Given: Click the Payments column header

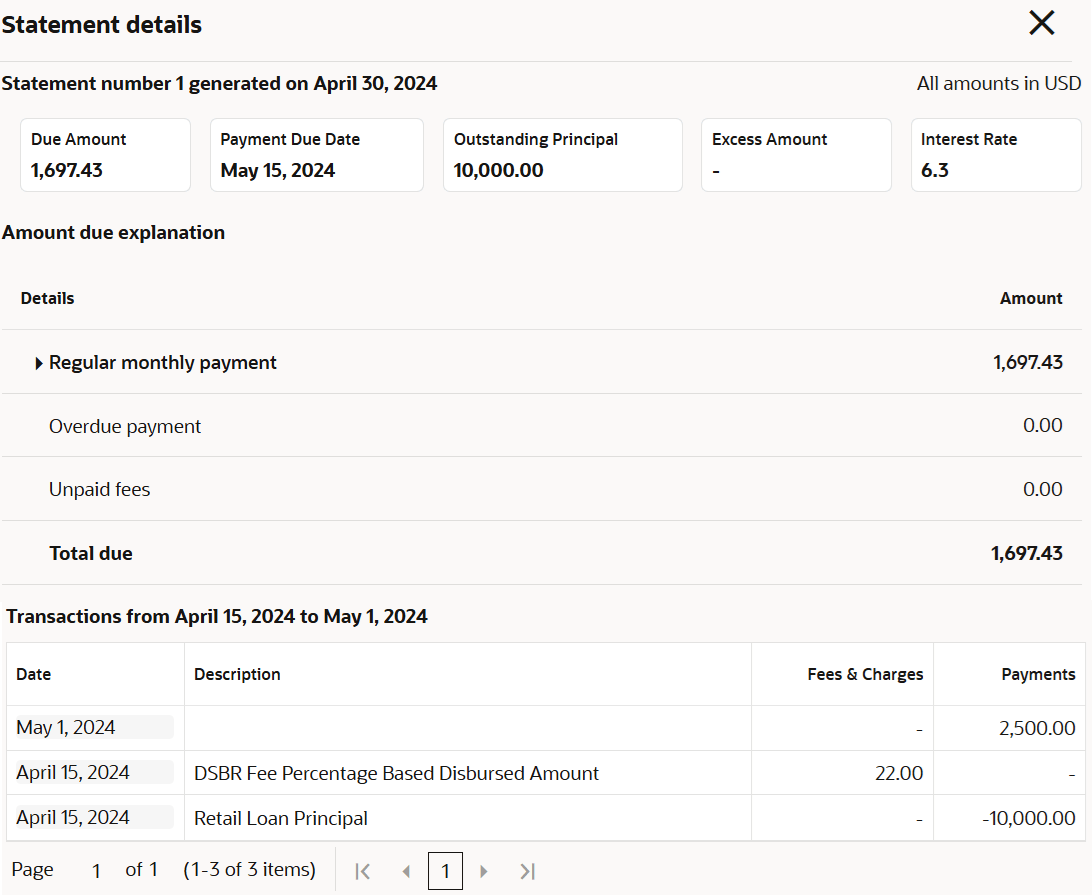Looking at the screenshot, I should coord(1038,674).
